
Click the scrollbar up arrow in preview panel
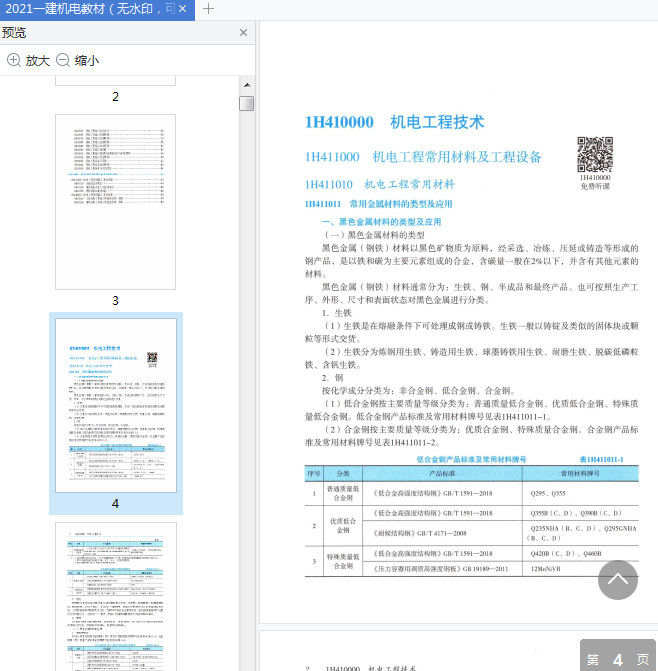[x=247, y=85]
